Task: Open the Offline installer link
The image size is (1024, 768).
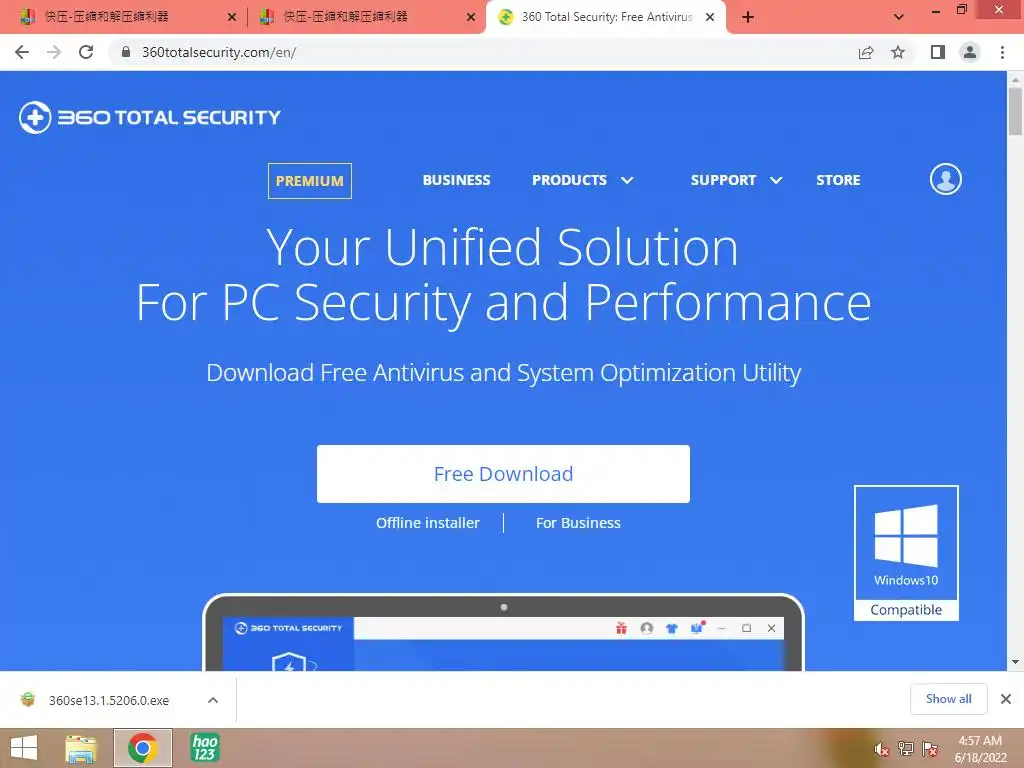Action: coord(428,523)
